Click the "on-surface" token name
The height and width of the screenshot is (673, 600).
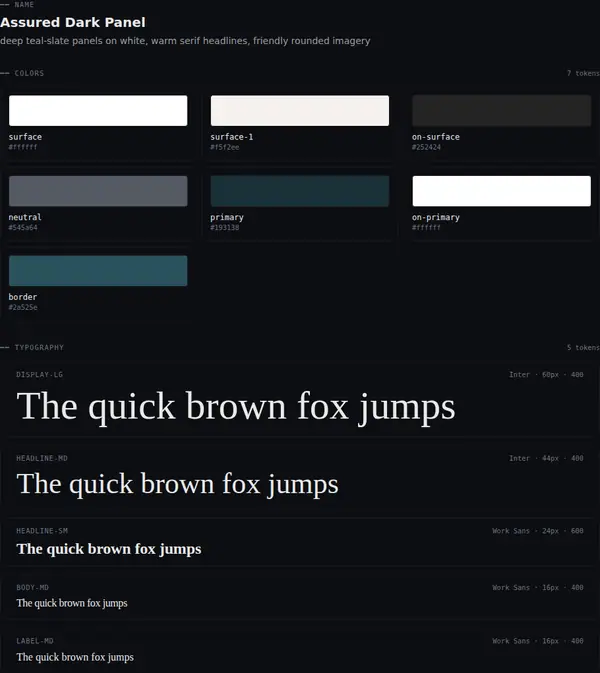436,137
